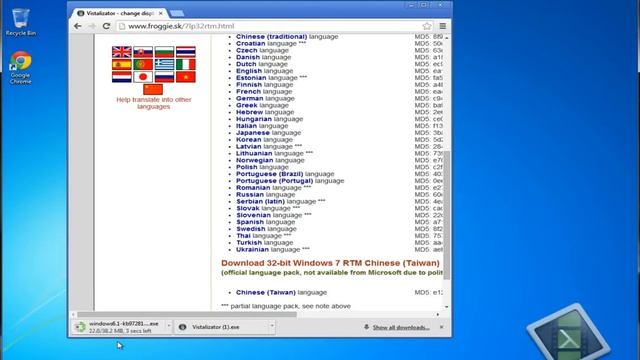
Task: Download the Latvian language pack
Action: 249,146
